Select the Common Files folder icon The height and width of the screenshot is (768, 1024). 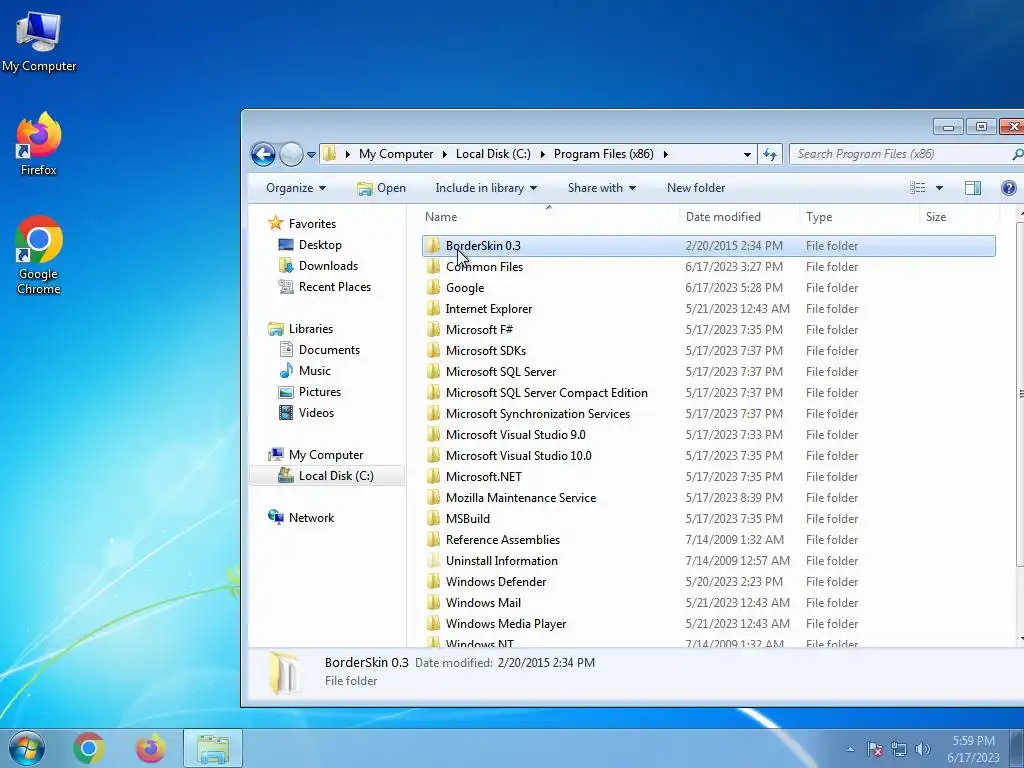[x=433, y=266]
